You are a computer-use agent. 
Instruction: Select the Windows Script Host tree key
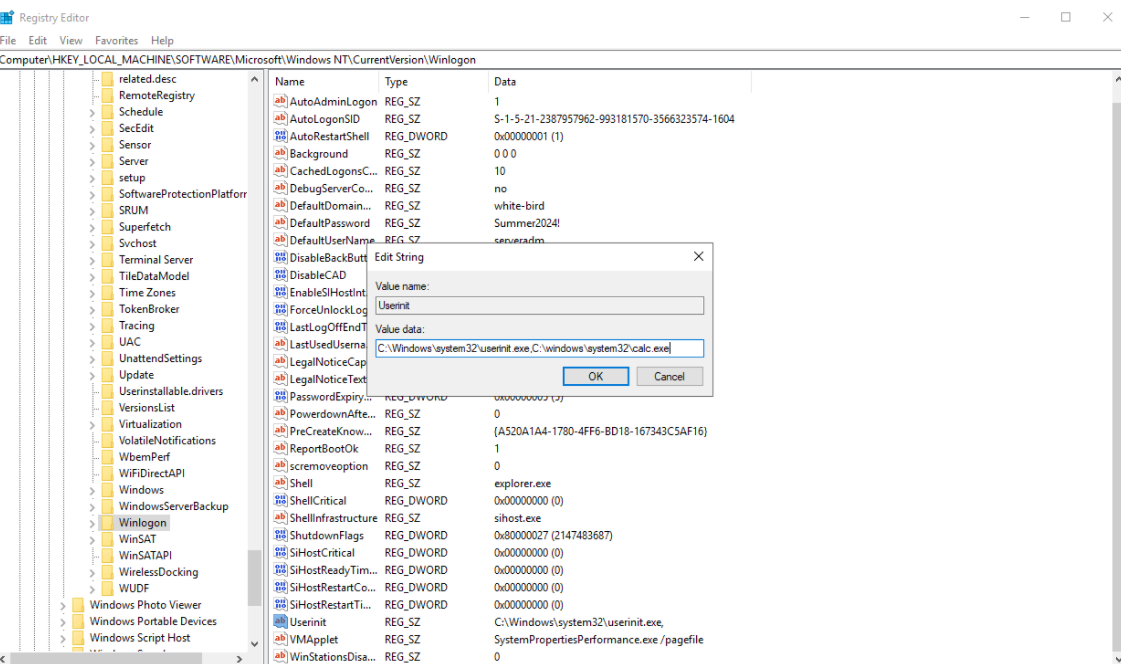coord(139,638)
